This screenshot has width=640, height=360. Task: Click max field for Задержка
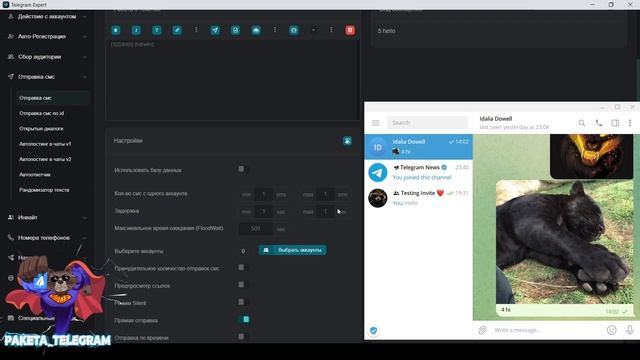325,211
